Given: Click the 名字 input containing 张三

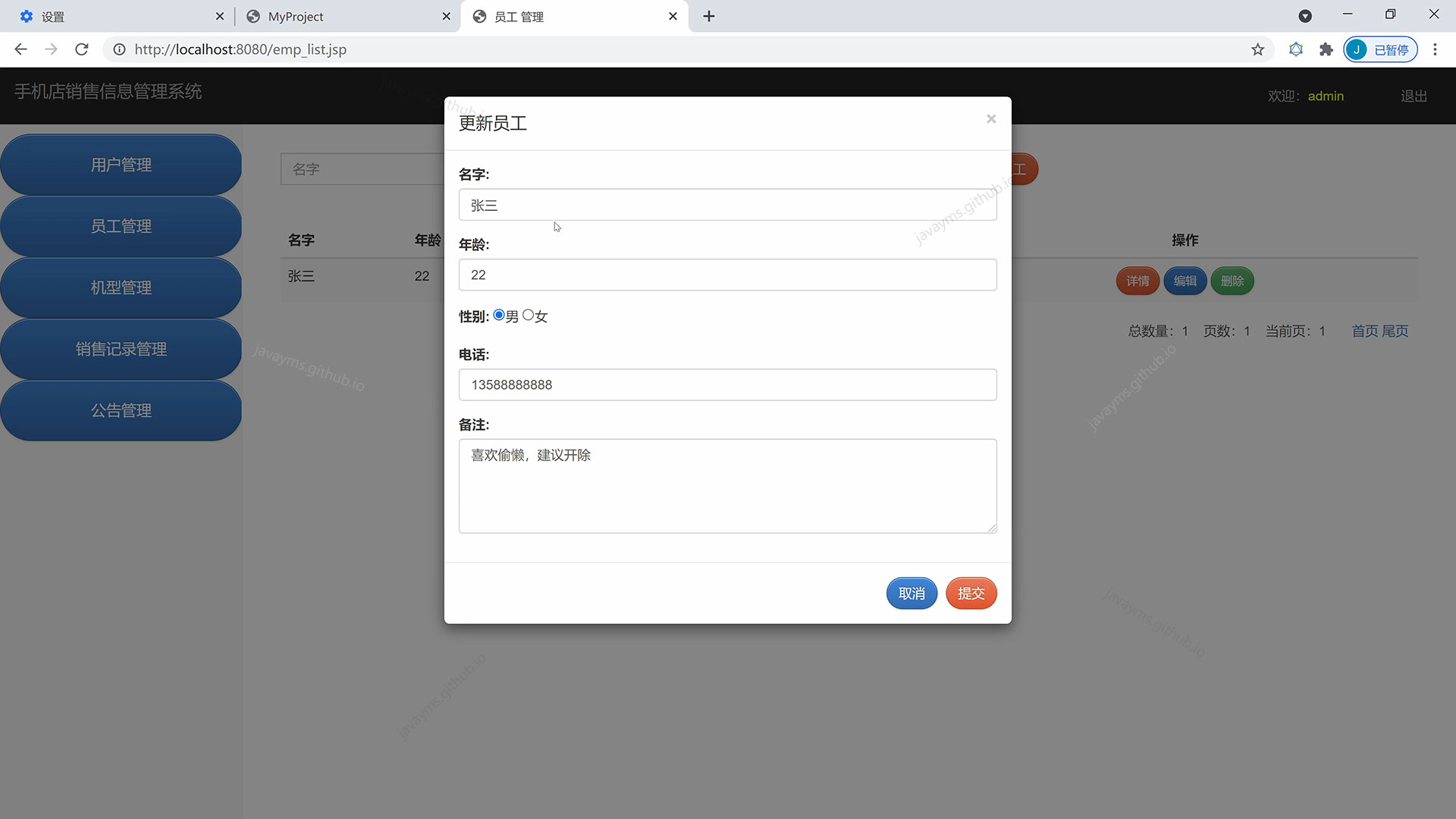Looking at the screenshot, I should pyautogui.click(x=727, y=205).
